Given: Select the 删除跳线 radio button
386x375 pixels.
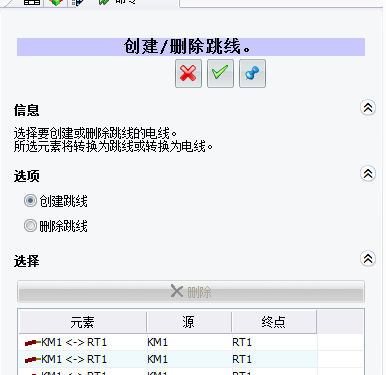Looking at the screenshot, I should [30, 226].
